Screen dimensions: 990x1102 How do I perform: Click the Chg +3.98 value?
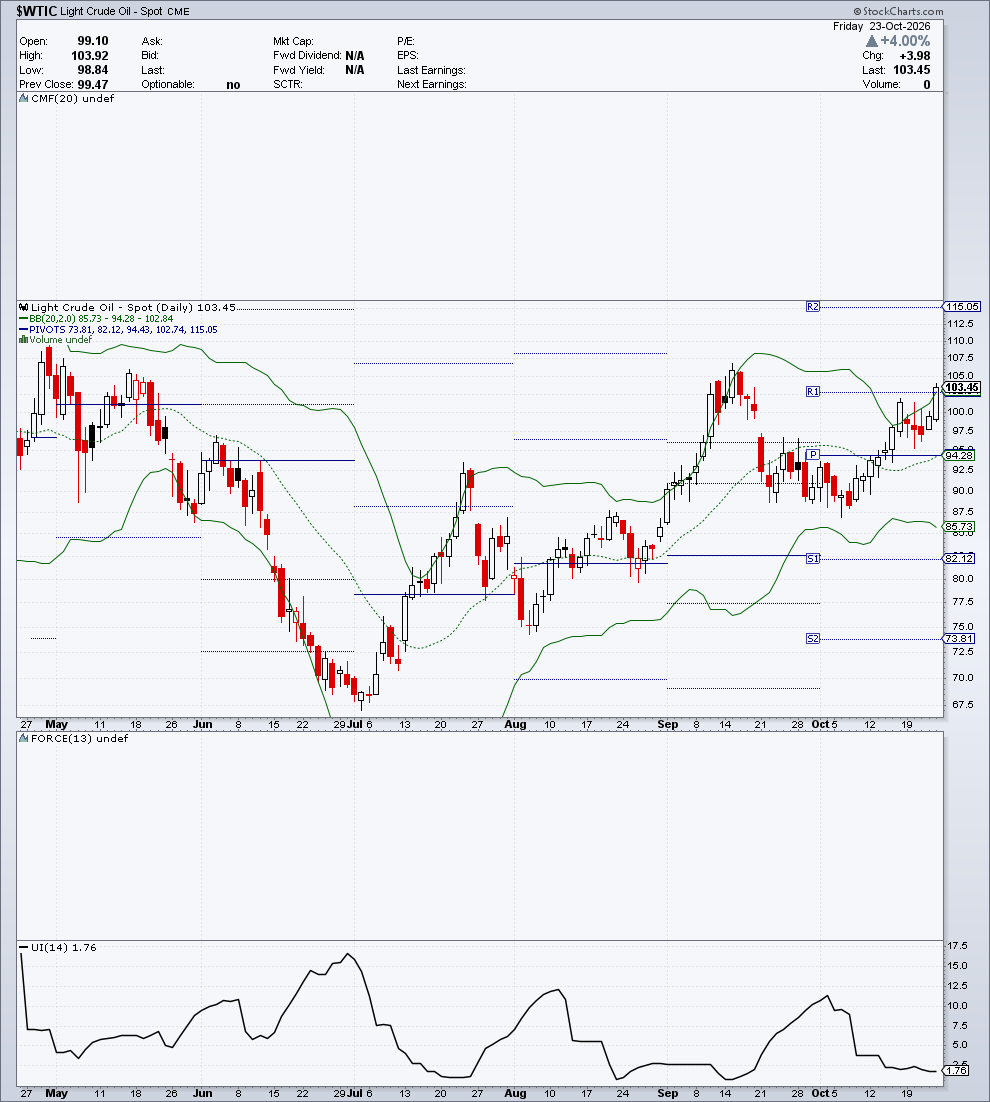tap(915, 56)
